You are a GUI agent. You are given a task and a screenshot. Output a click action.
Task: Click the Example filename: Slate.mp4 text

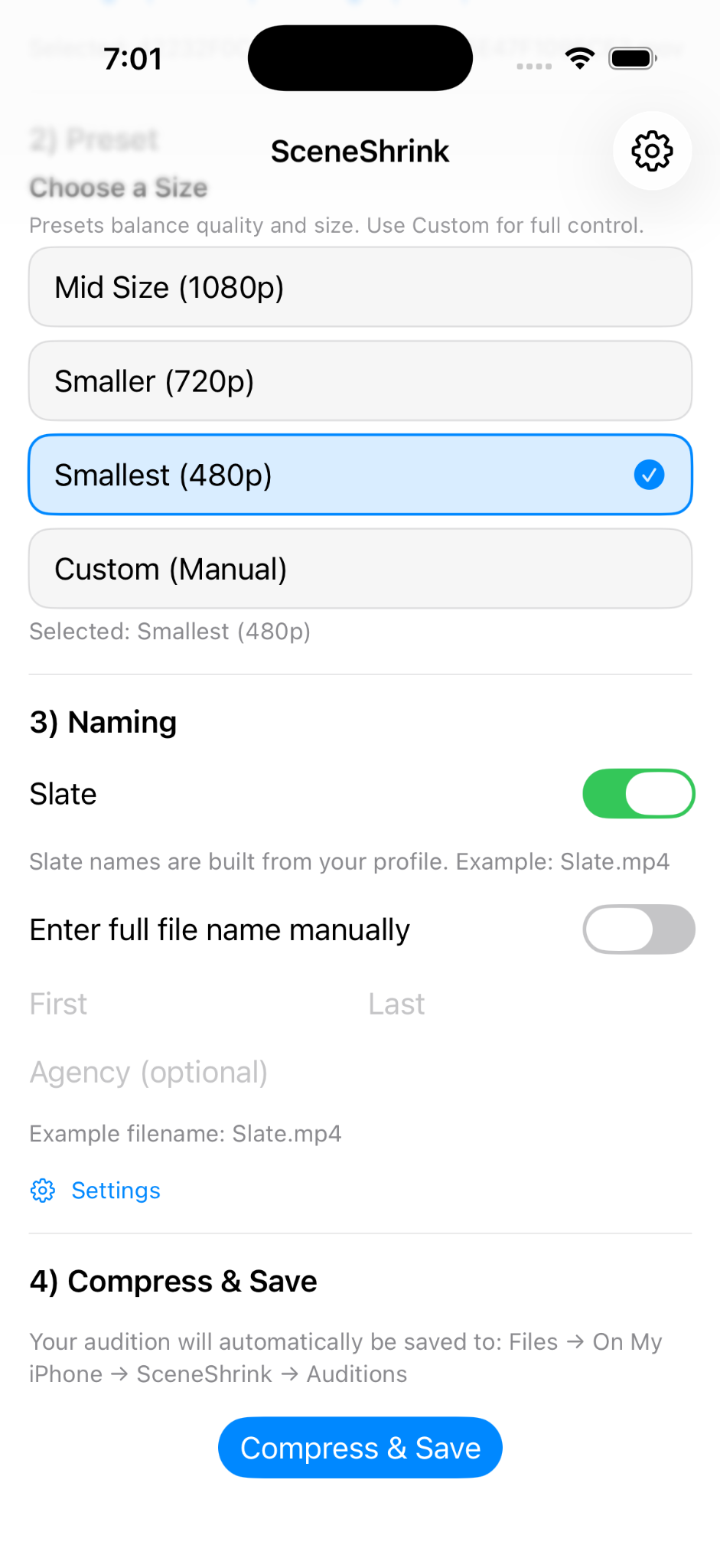pyautogui.click(x=185, y=1134)
